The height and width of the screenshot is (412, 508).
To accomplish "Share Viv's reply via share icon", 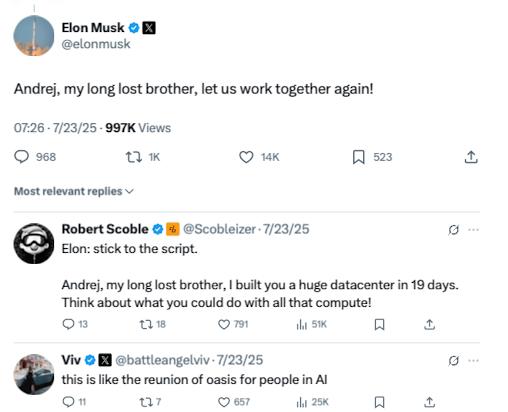I will pos(430,402).
